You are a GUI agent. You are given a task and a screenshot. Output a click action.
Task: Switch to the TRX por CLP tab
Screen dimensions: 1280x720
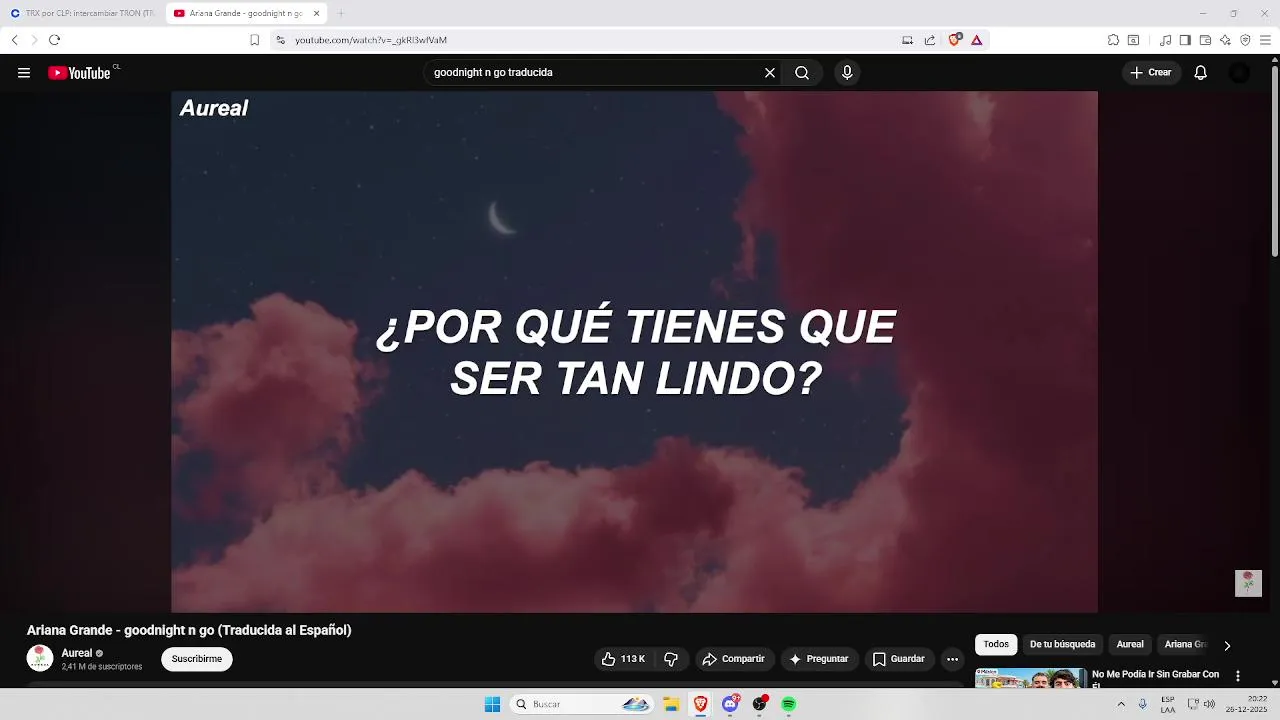(82, 13)
